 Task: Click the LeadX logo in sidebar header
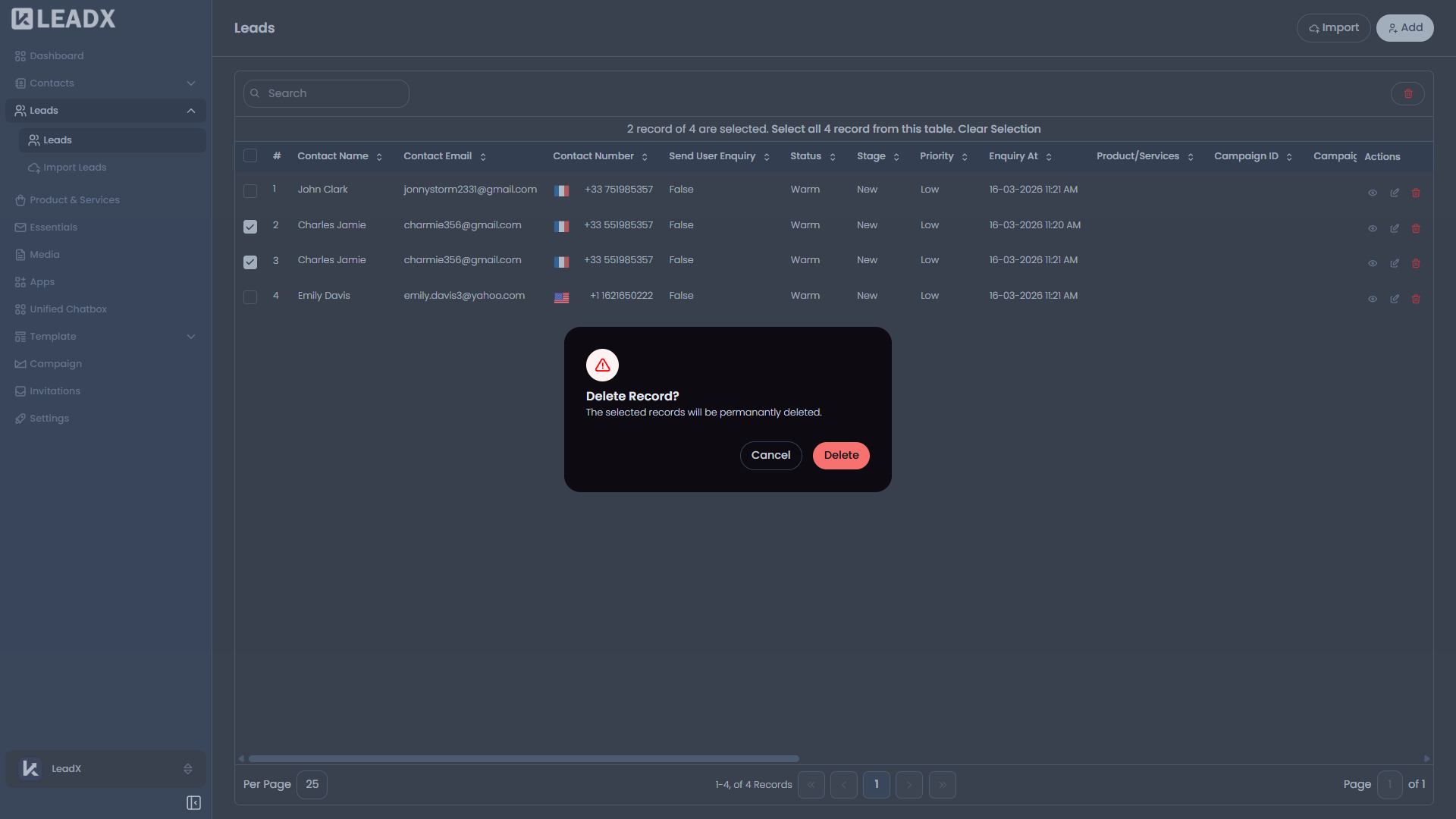coord(64,19)
